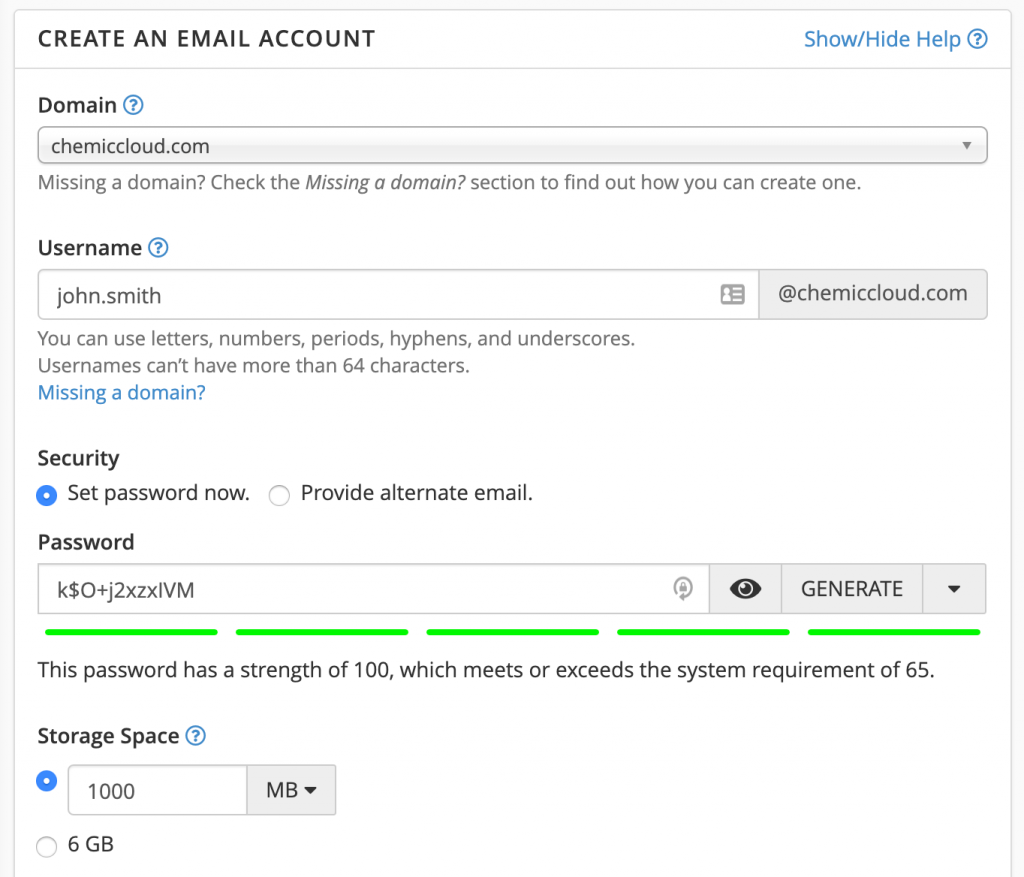The height and width of the screenshot is (877, 1024).
Task: Open the Missing a domain? link
Action: point(121,393)
